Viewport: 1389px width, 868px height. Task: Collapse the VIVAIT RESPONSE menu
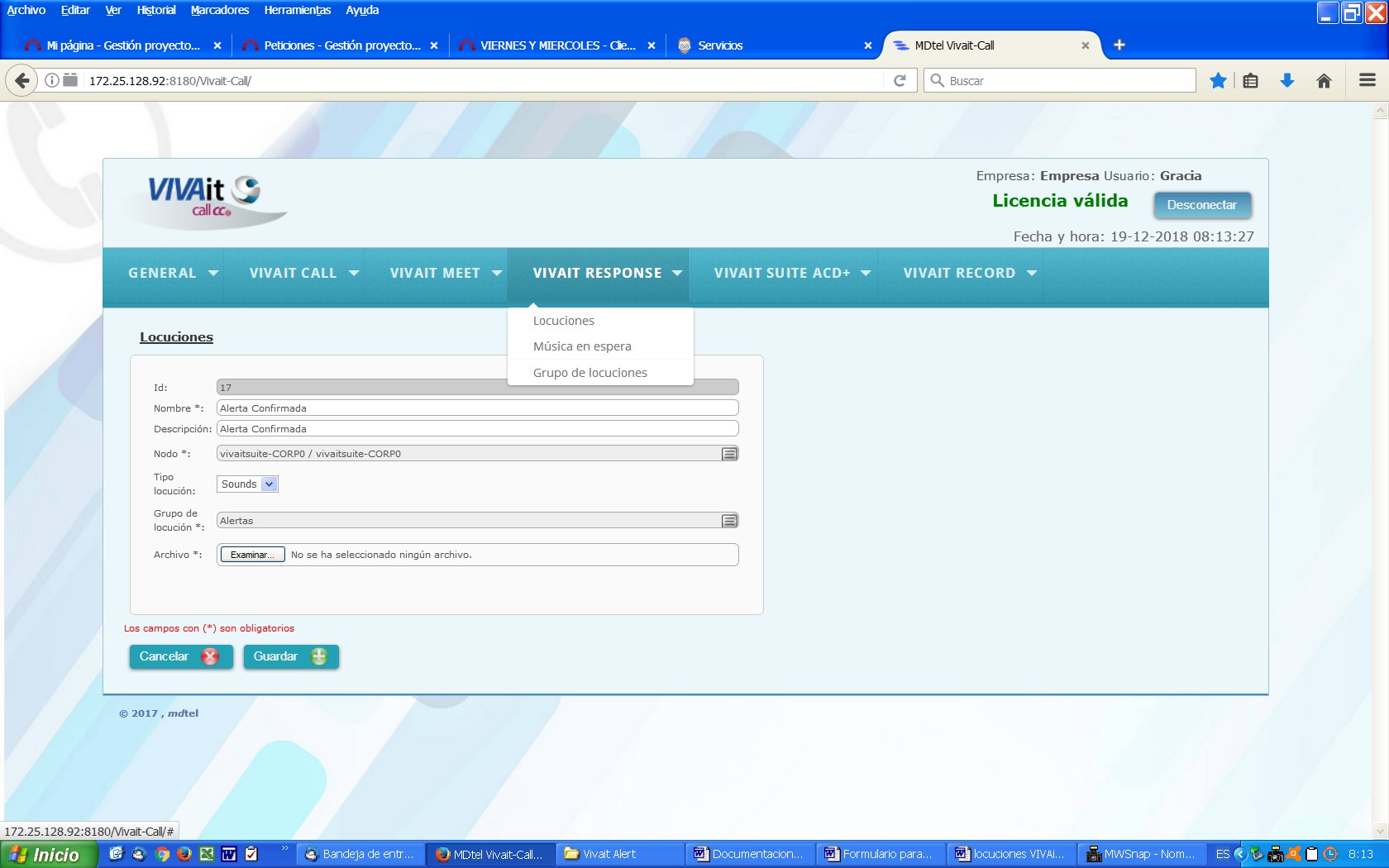coord(607,273)
